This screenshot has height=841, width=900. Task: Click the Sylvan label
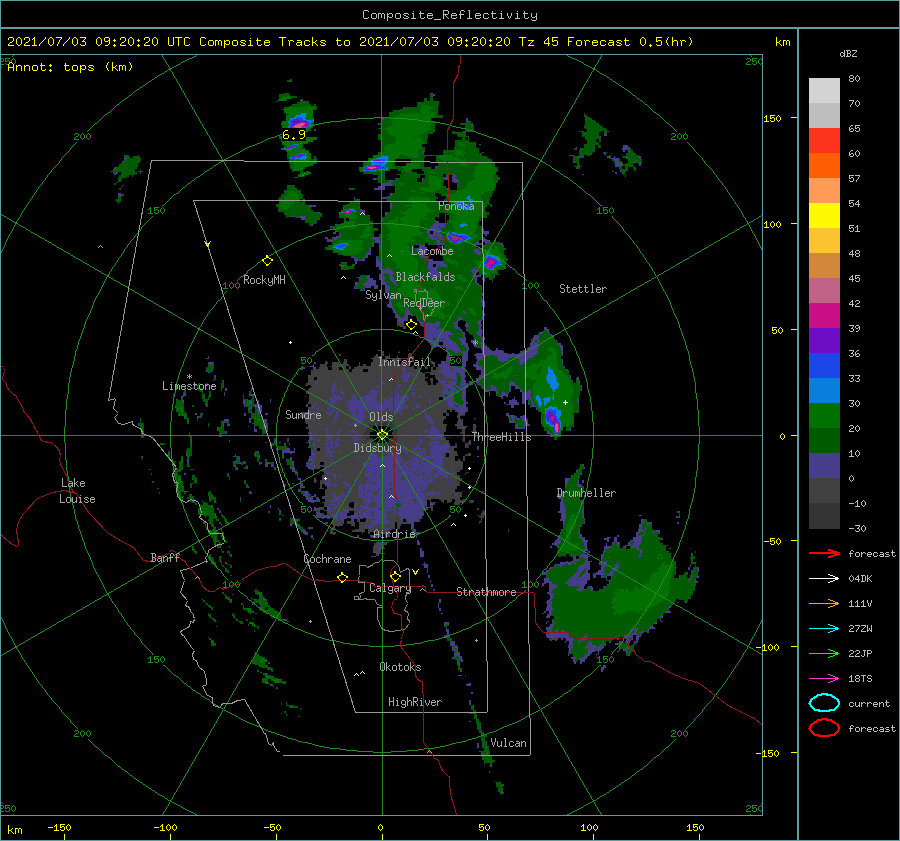click(383, 295)
